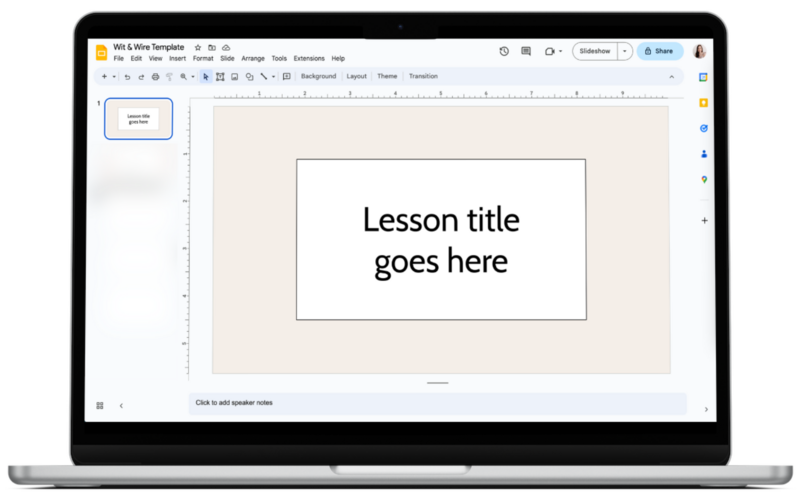Add a new slide with plus icon
Screen dimensions: 800x500
coord(104,77)
